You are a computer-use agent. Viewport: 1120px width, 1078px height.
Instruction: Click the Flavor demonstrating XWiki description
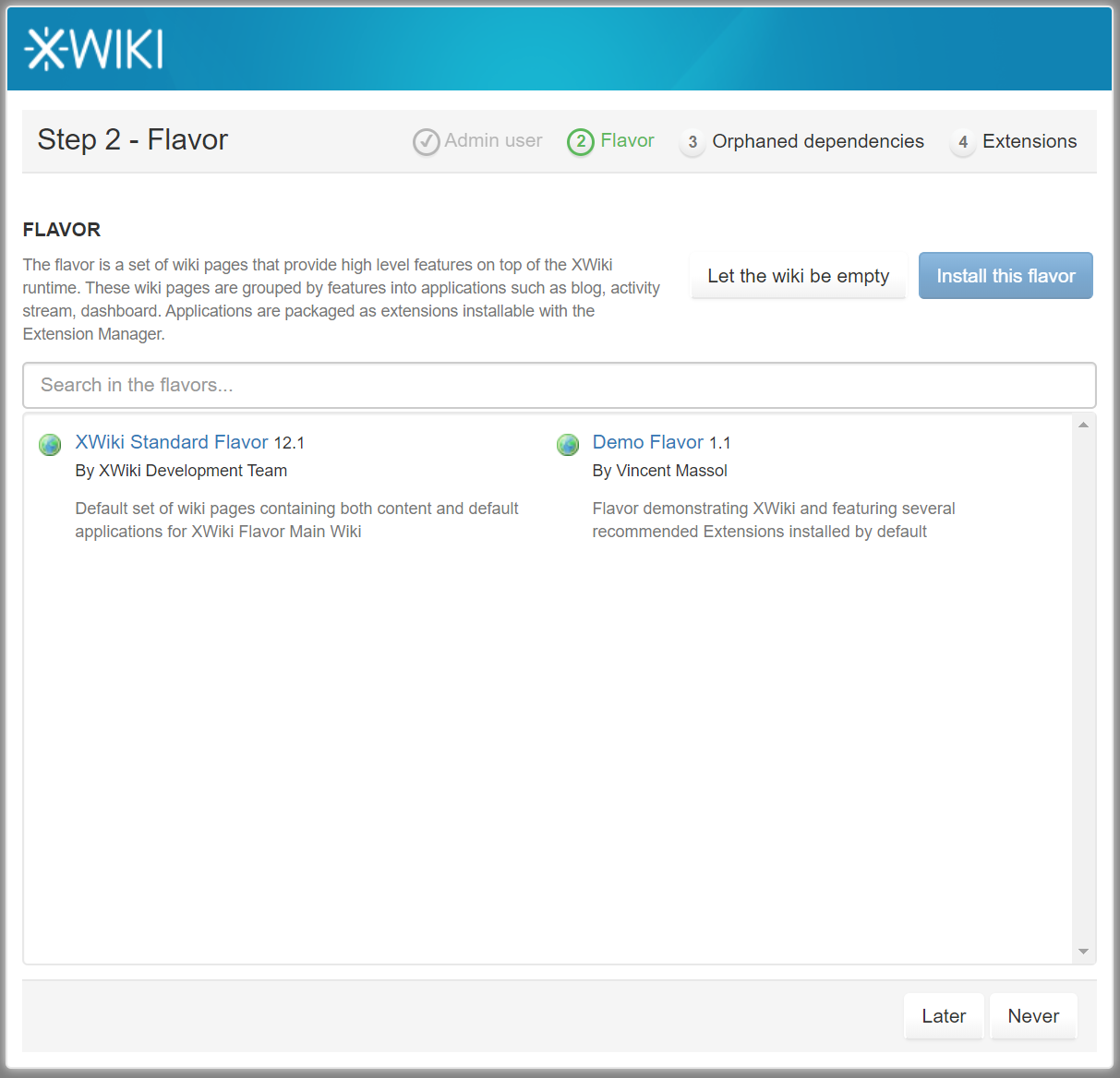point(774,520)
